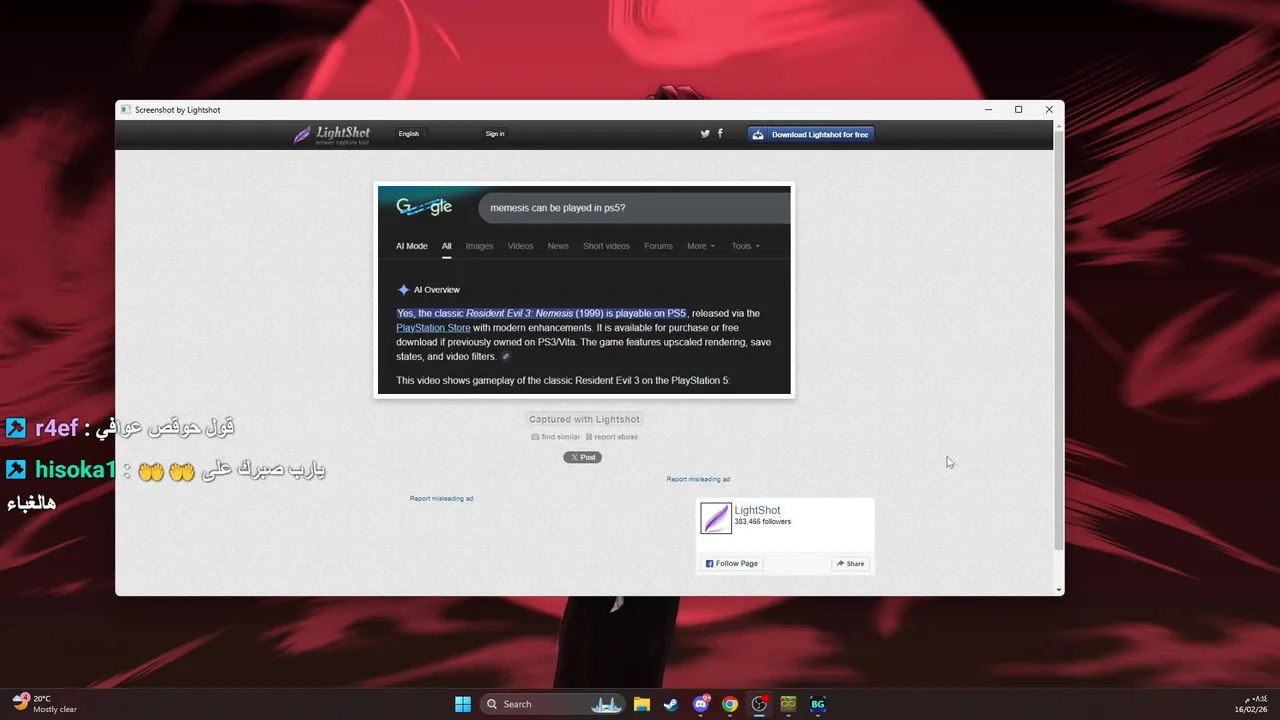Minimize the Screenshot by Lightshot window
The width and height of the screenshot is (1280, 720).
point(988,110)
